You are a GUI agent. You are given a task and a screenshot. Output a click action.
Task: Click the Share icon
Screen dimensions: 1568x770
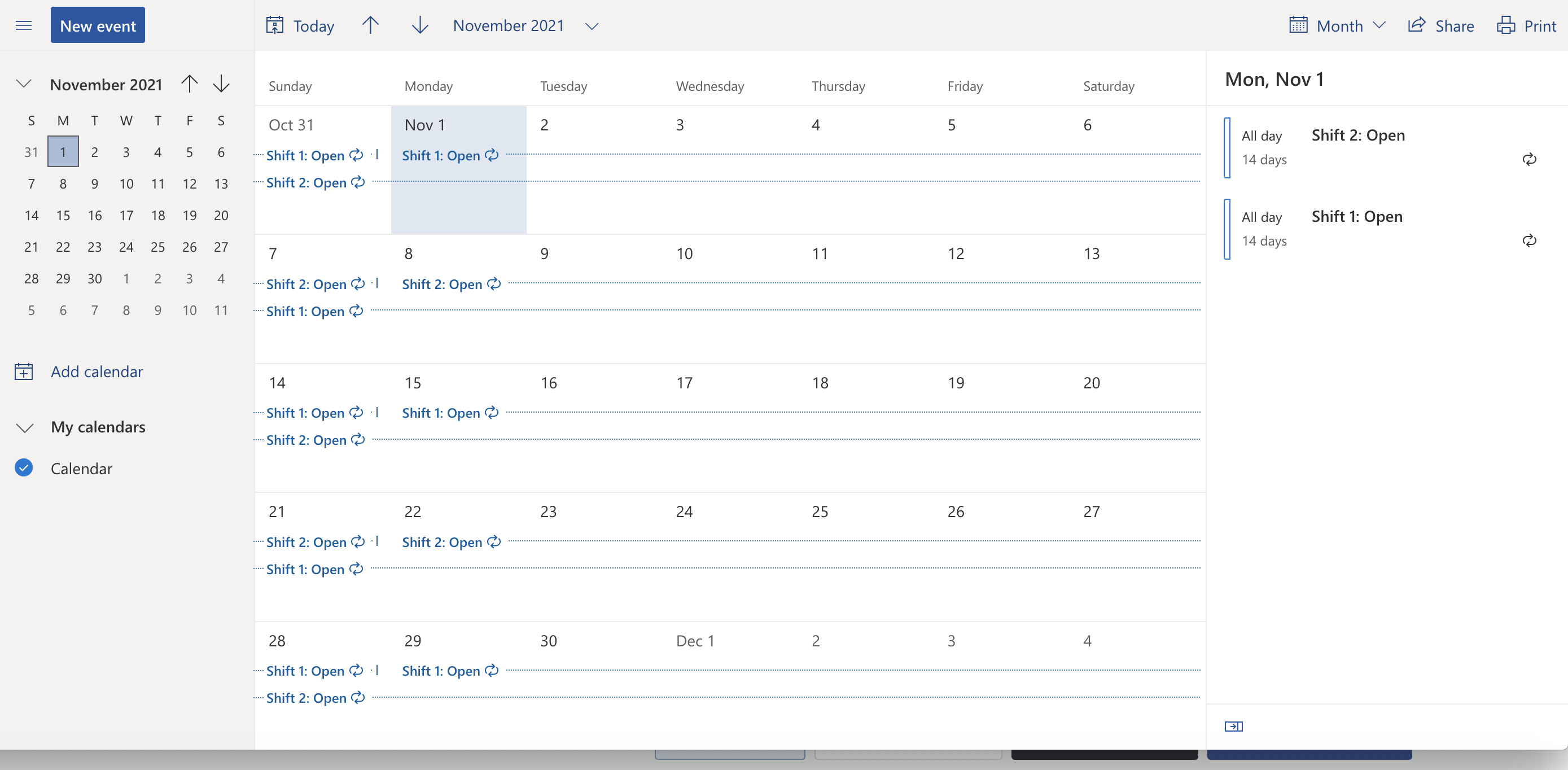pyautogui.click(x=1417, y=25)
